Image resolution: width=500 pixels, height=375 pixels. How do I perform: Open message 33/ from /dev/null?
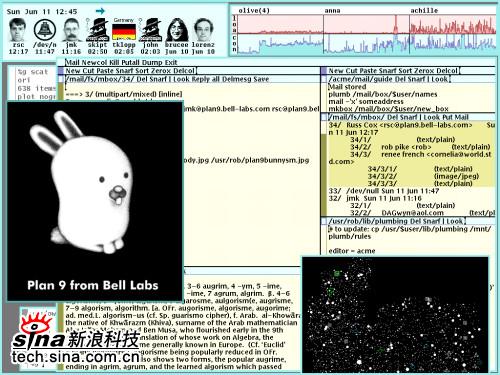(x=384, y=191)
